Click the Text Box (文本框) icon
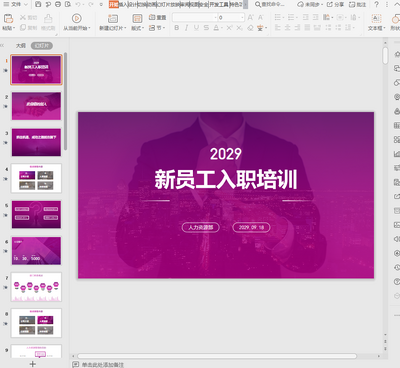This screenshot has width=400, height=368. 376,18
